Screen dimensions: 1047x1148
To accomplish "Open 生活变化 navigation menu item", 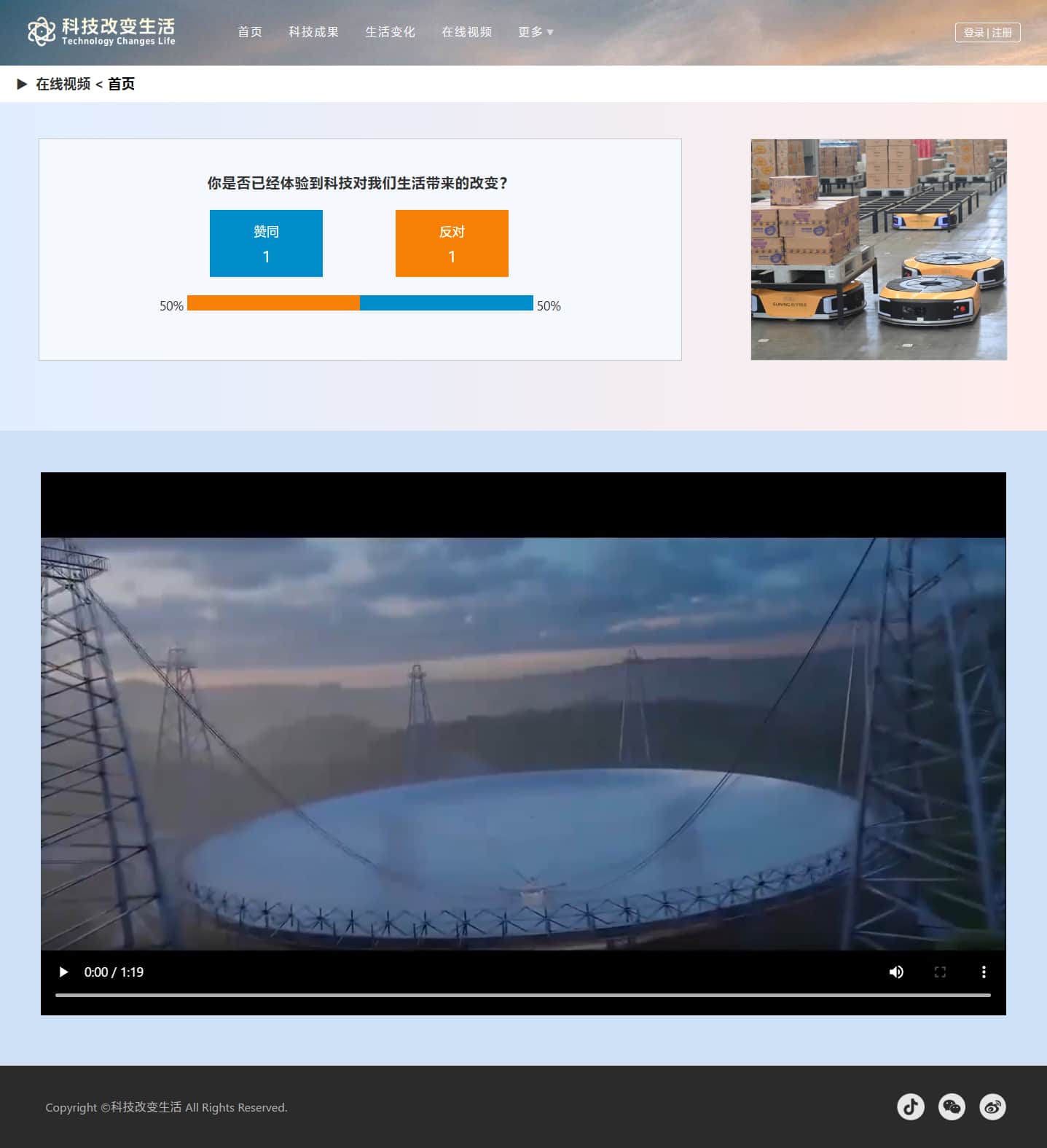I will coord(390,32).
